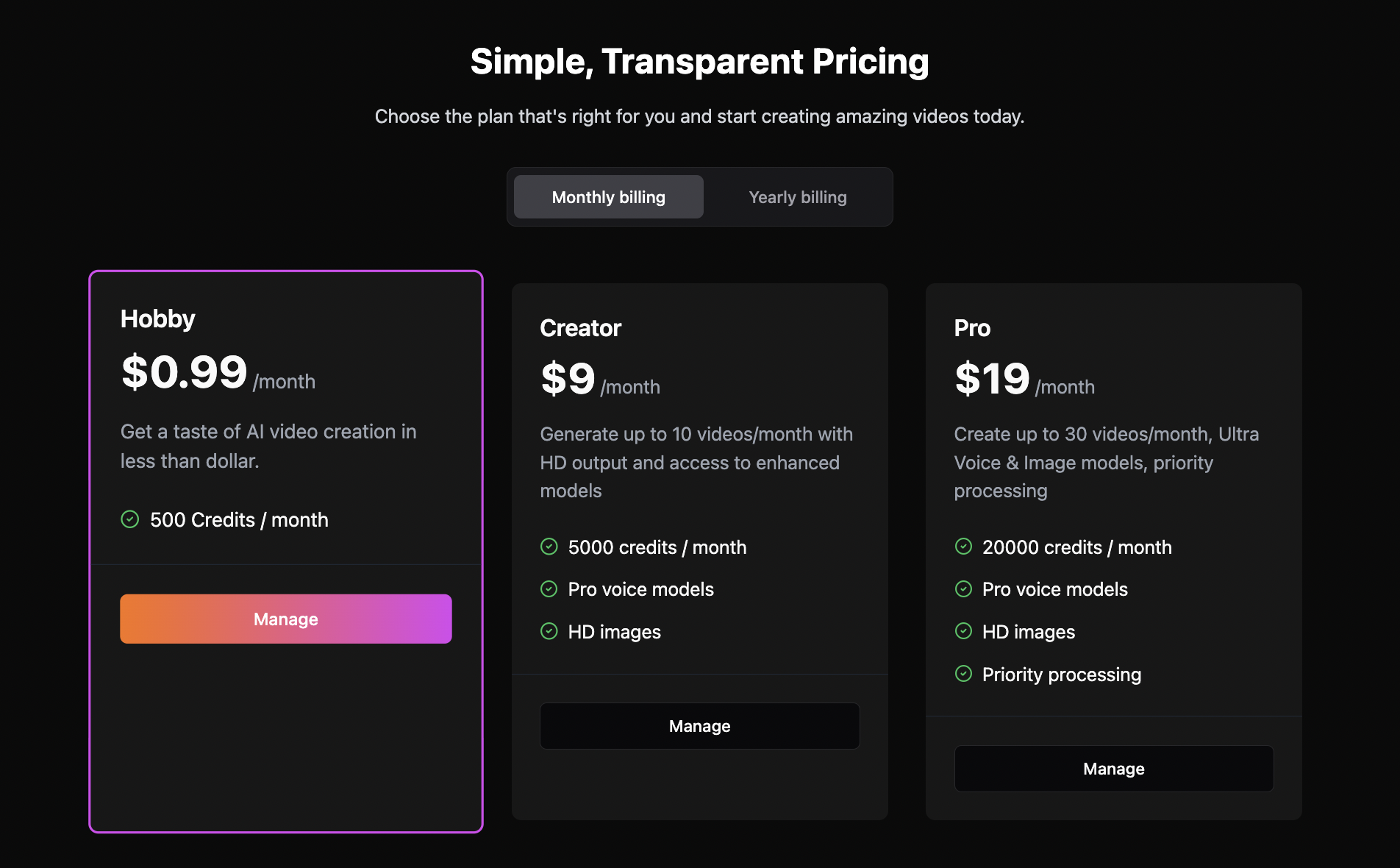Click Manage button under Creator plan
The height and width of the screenshot is (868, 1400).
point(699,726)
